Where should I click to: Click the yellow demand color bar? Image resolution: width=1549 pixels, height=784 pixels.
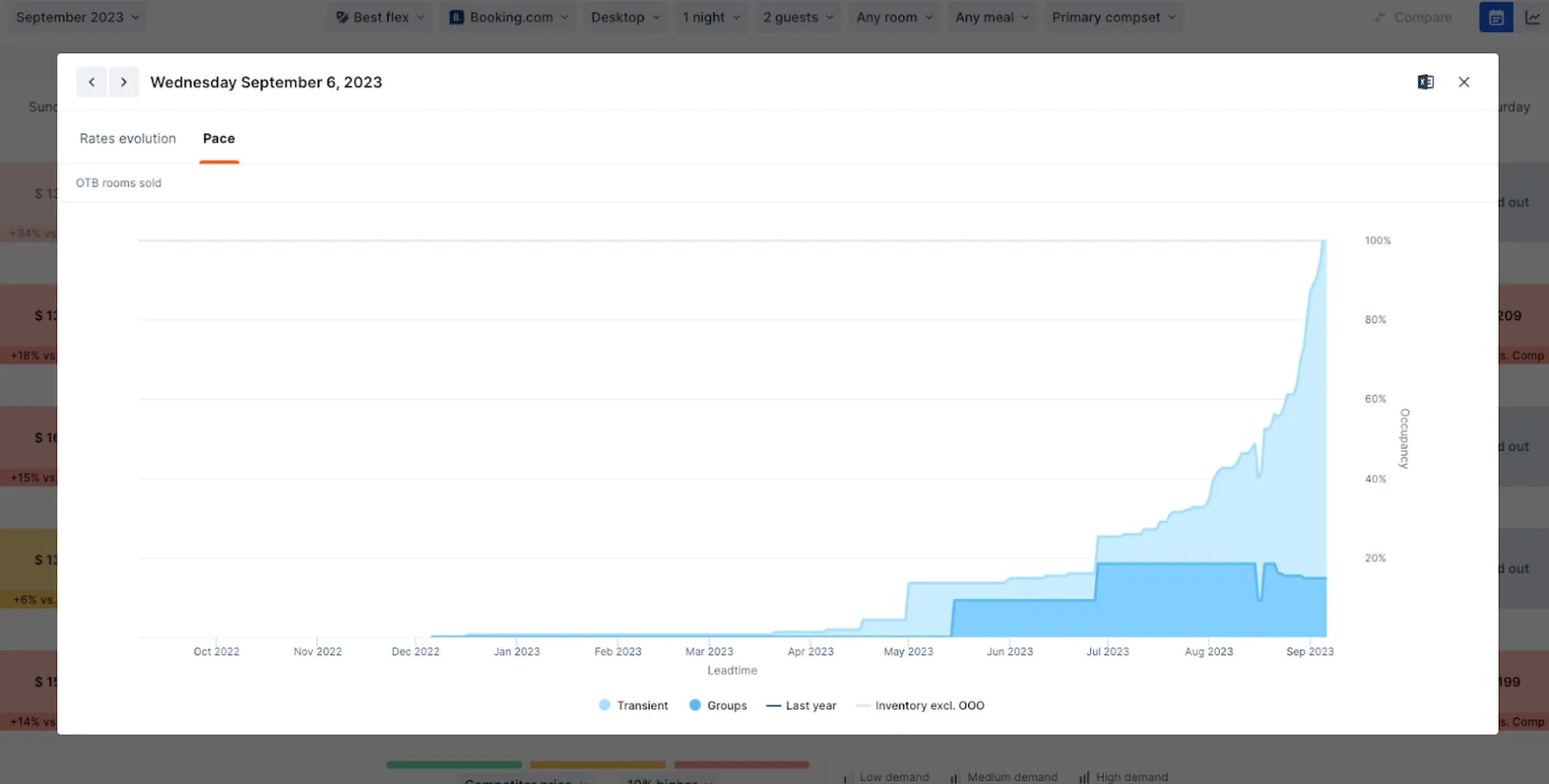(x=597, y=764)
